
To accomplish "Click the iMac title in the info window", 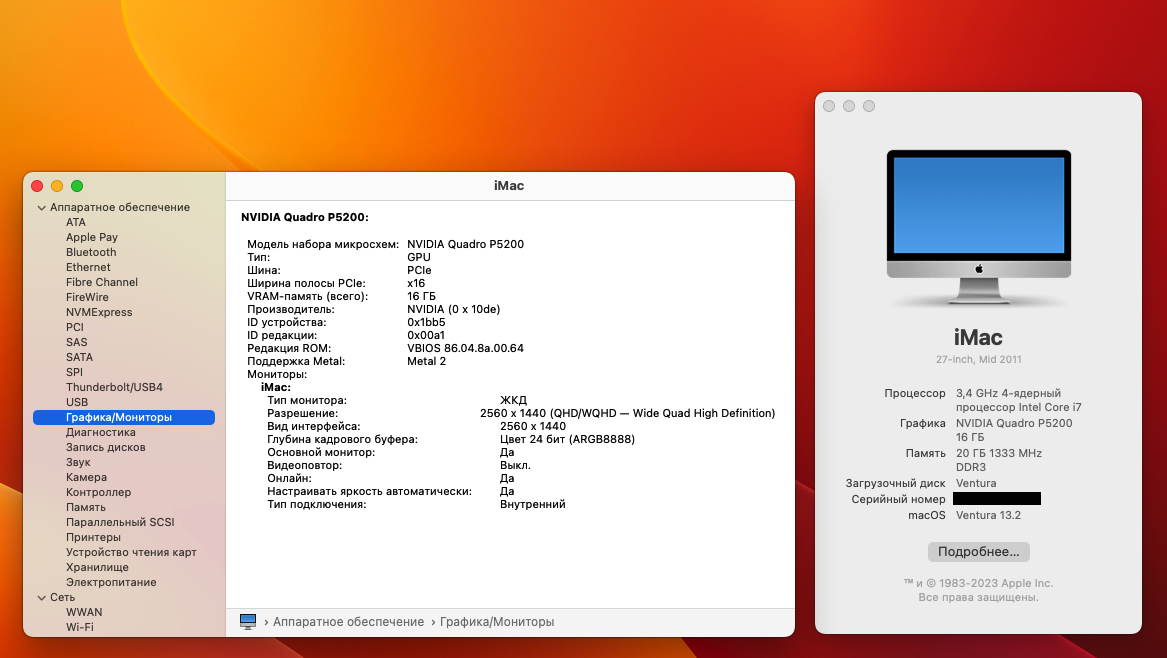I will coord(979,338).
